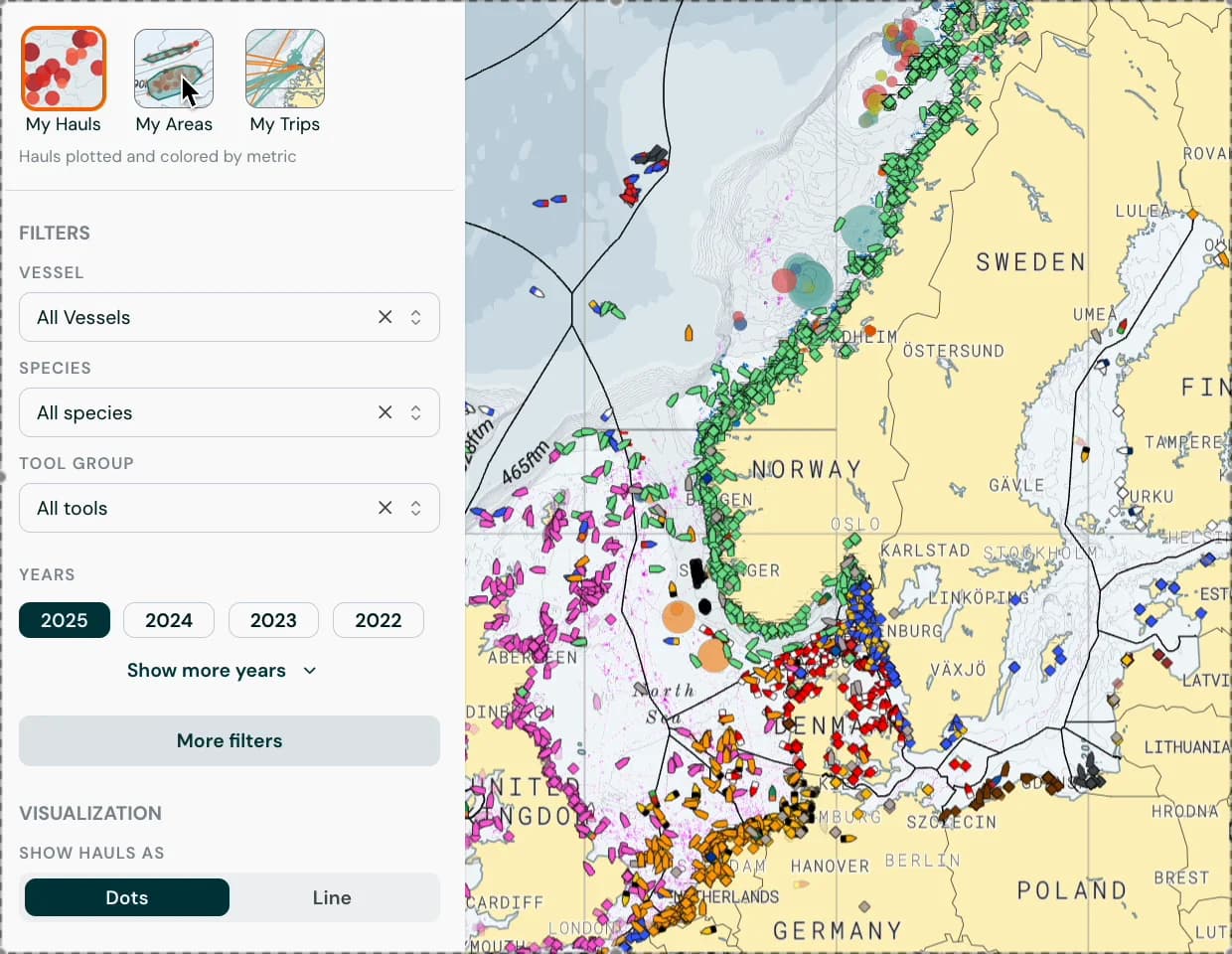Switch to the My Trips view icon
Viewport: 1232px width, 954px height.
[285, 69]
